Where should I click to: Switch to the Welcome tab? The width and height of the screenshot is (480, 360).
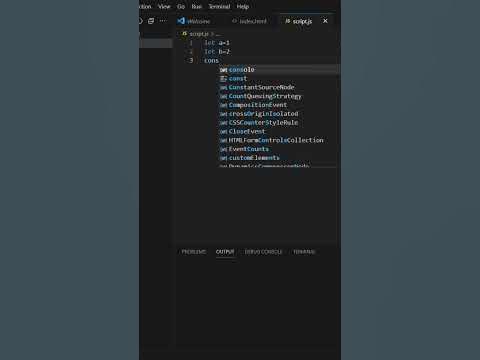(198, 21)
